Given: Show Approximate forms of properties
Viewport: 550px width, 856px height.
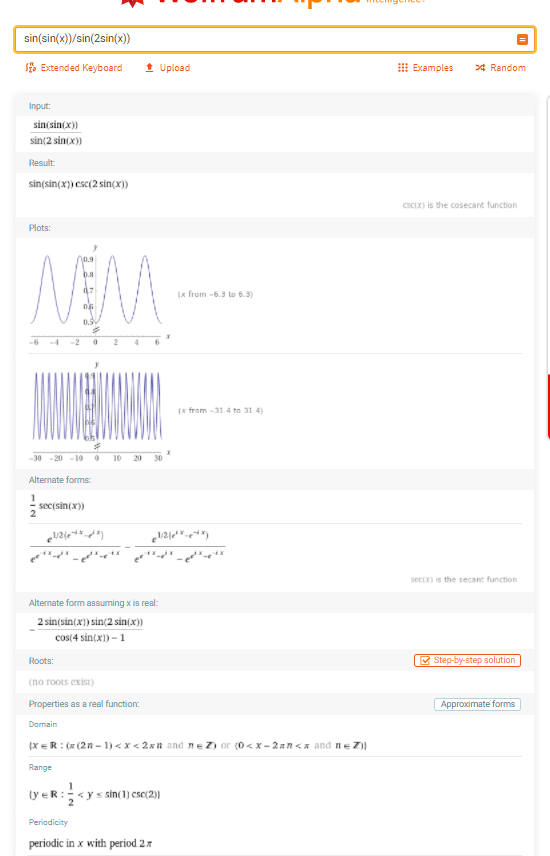Looking at the screenshot, I should click(x=477, y=704).
